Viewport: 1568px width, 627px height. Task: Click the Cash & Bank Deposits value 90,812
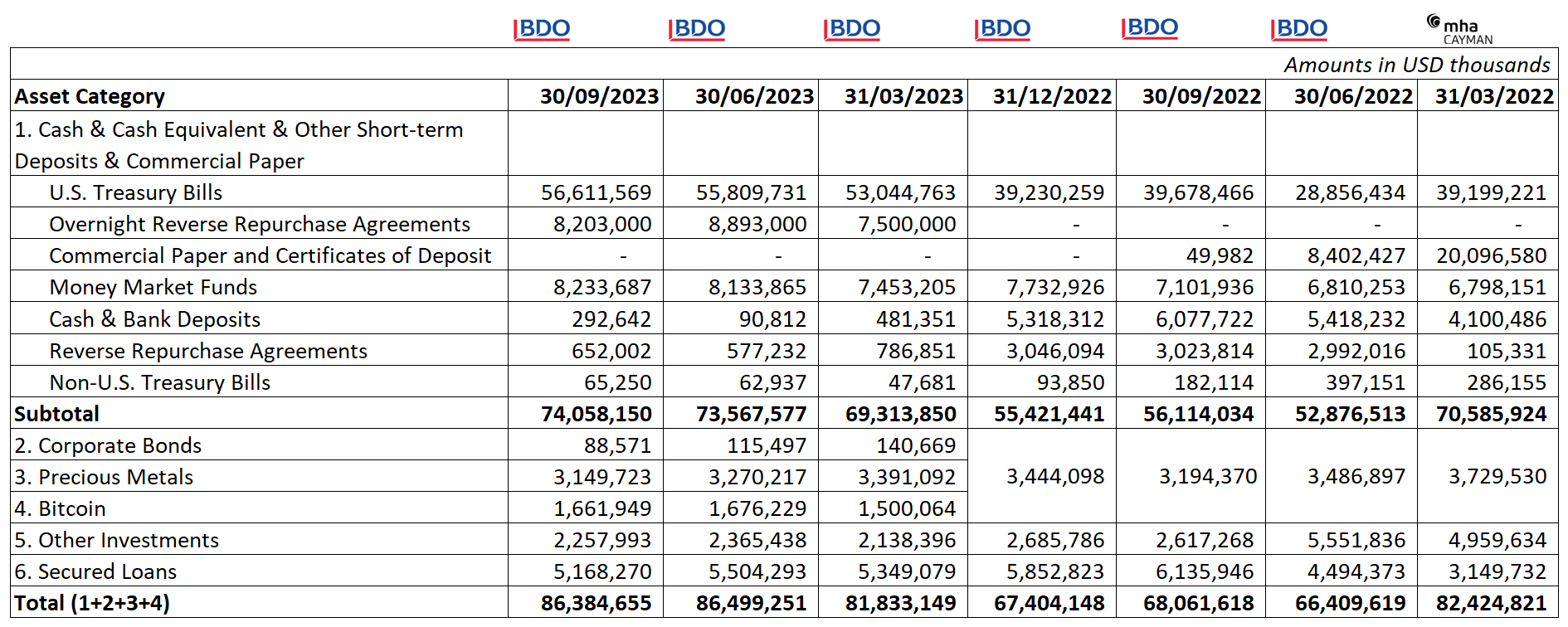coord(773,319)
